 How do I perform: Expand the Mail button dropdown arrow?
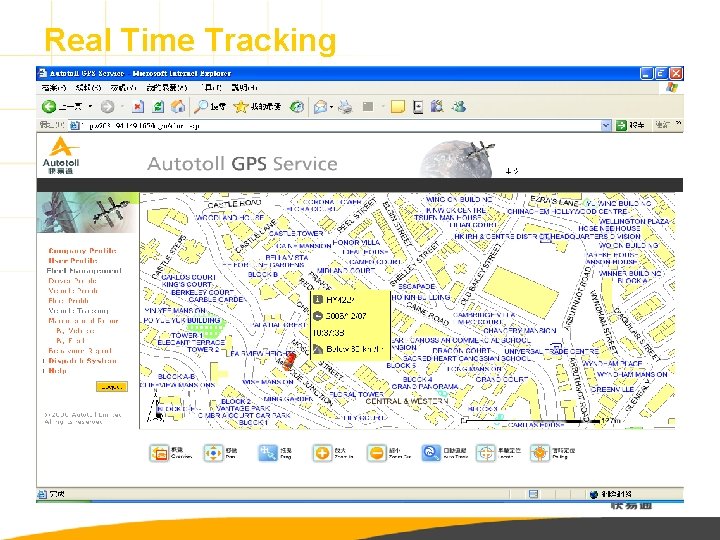coord(331,107)
